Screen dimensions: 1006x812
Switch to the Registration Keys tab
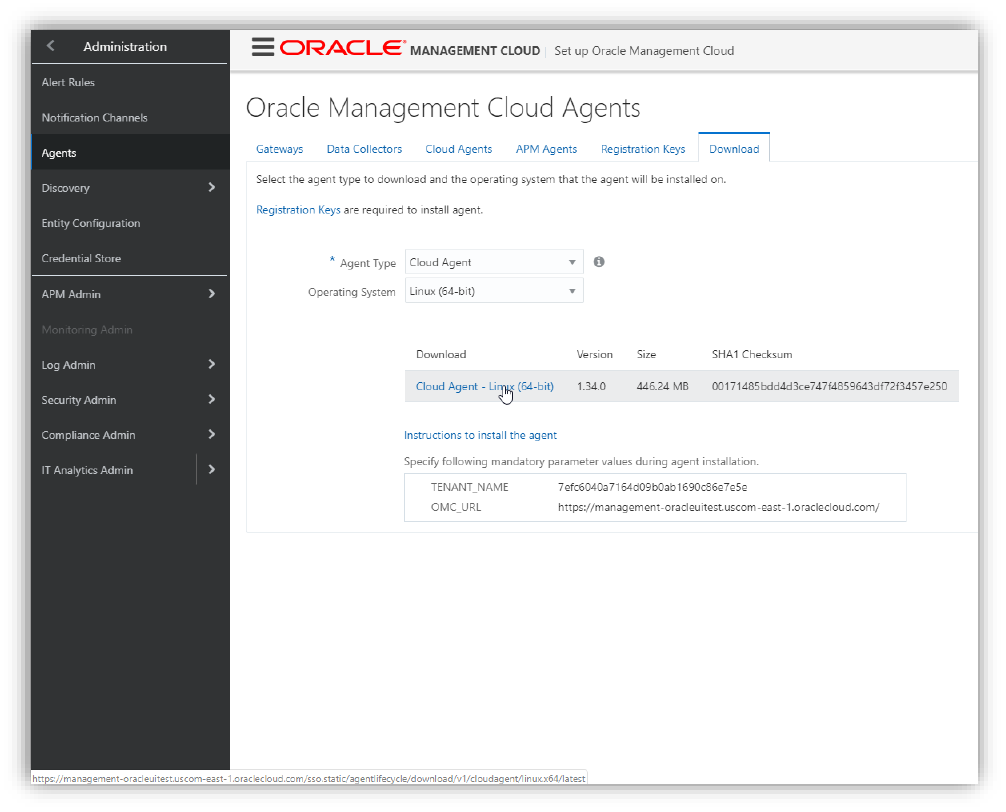click(643, 149)
